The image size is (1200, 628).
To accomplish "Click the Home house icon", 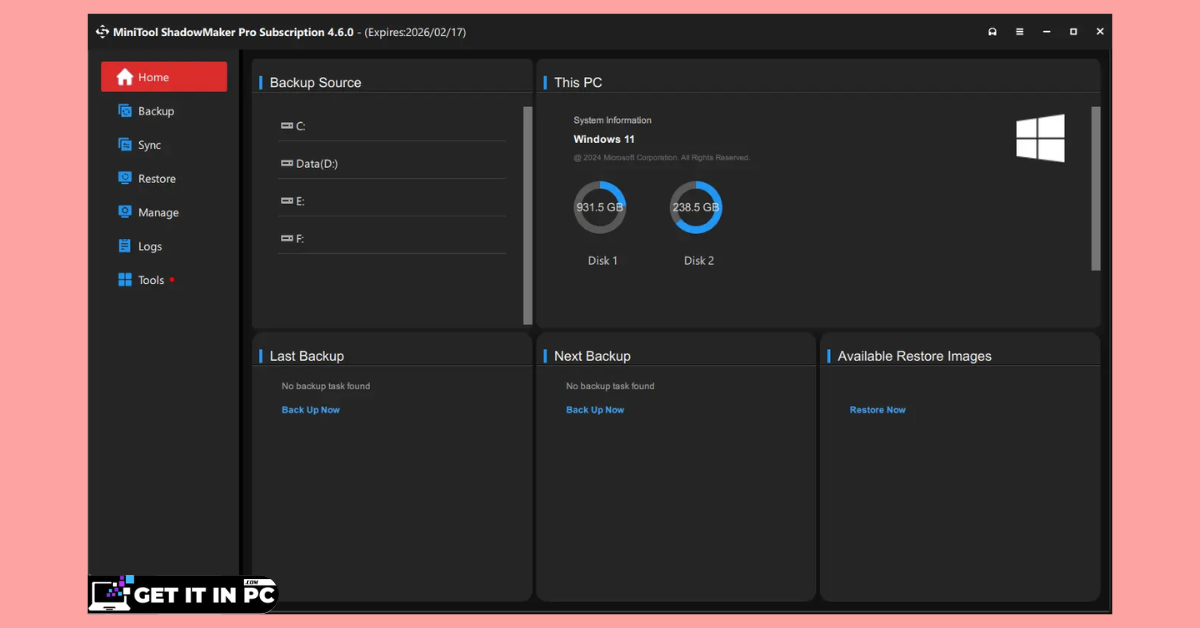I will pyautogui.click(x=125, y=77).
